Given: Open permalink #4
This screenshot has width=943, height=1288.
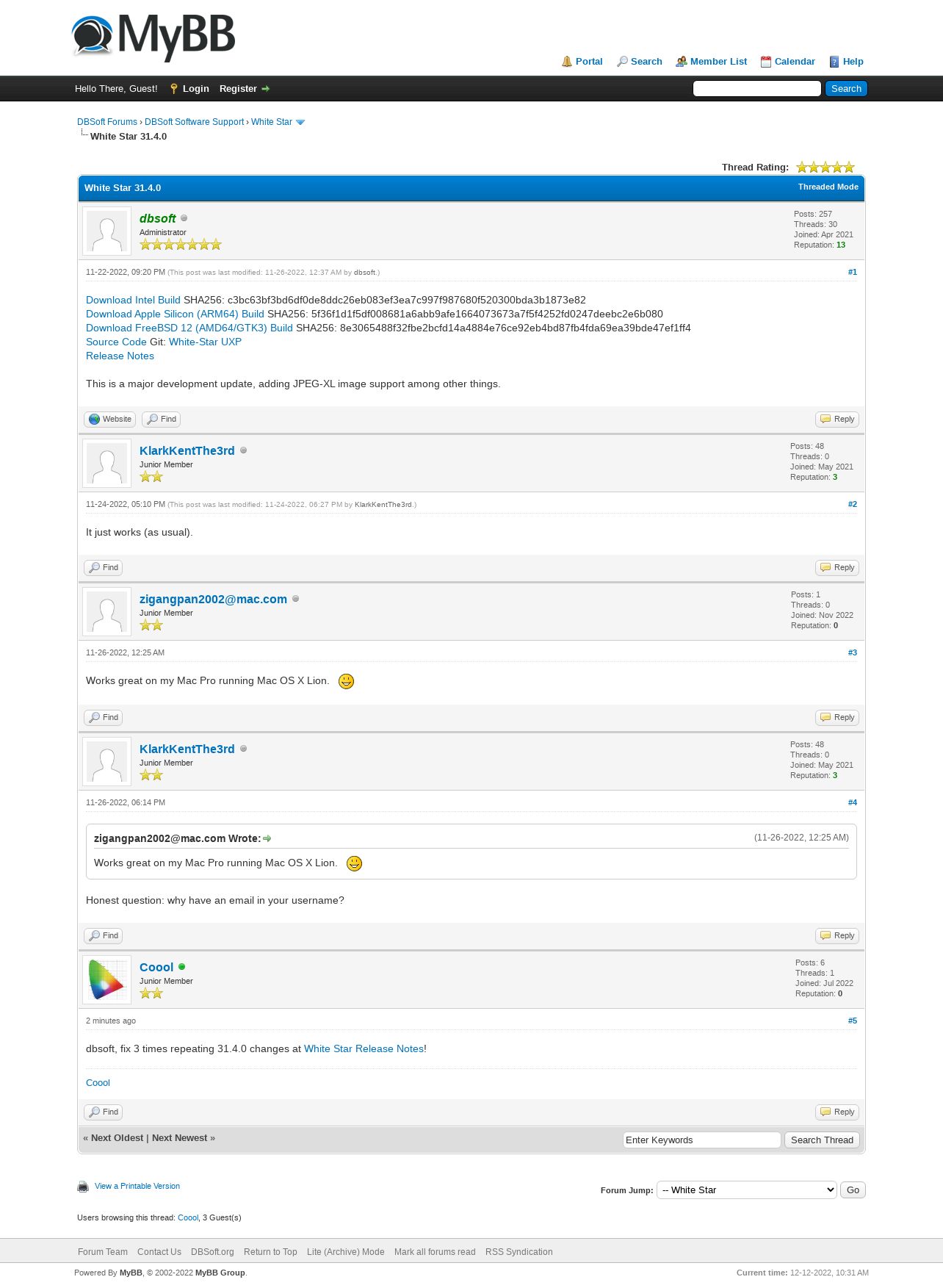Looking at the screenshot, I should 852,802.
